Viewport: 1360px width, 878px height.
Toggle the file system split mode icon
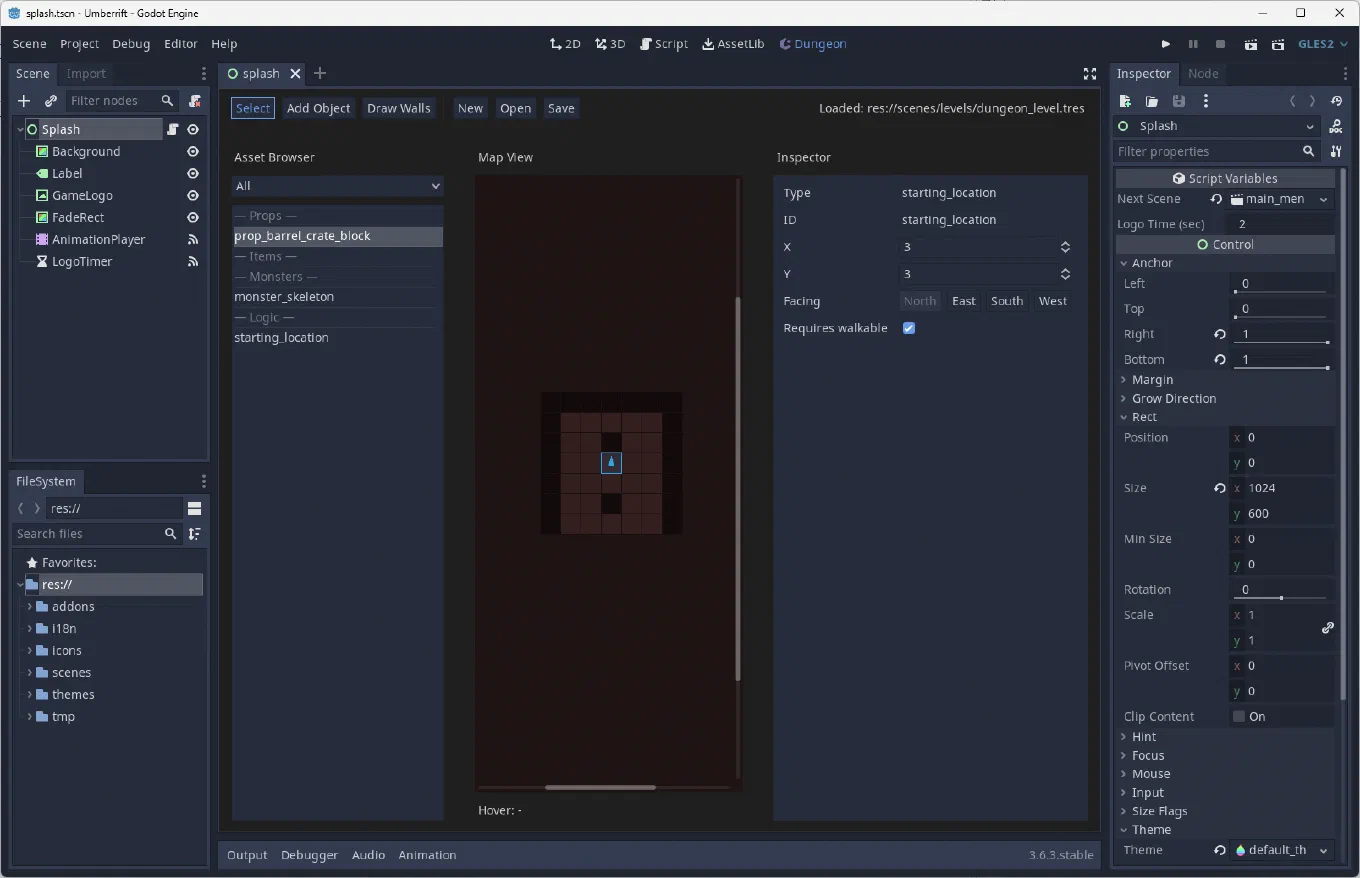point(194,509)
